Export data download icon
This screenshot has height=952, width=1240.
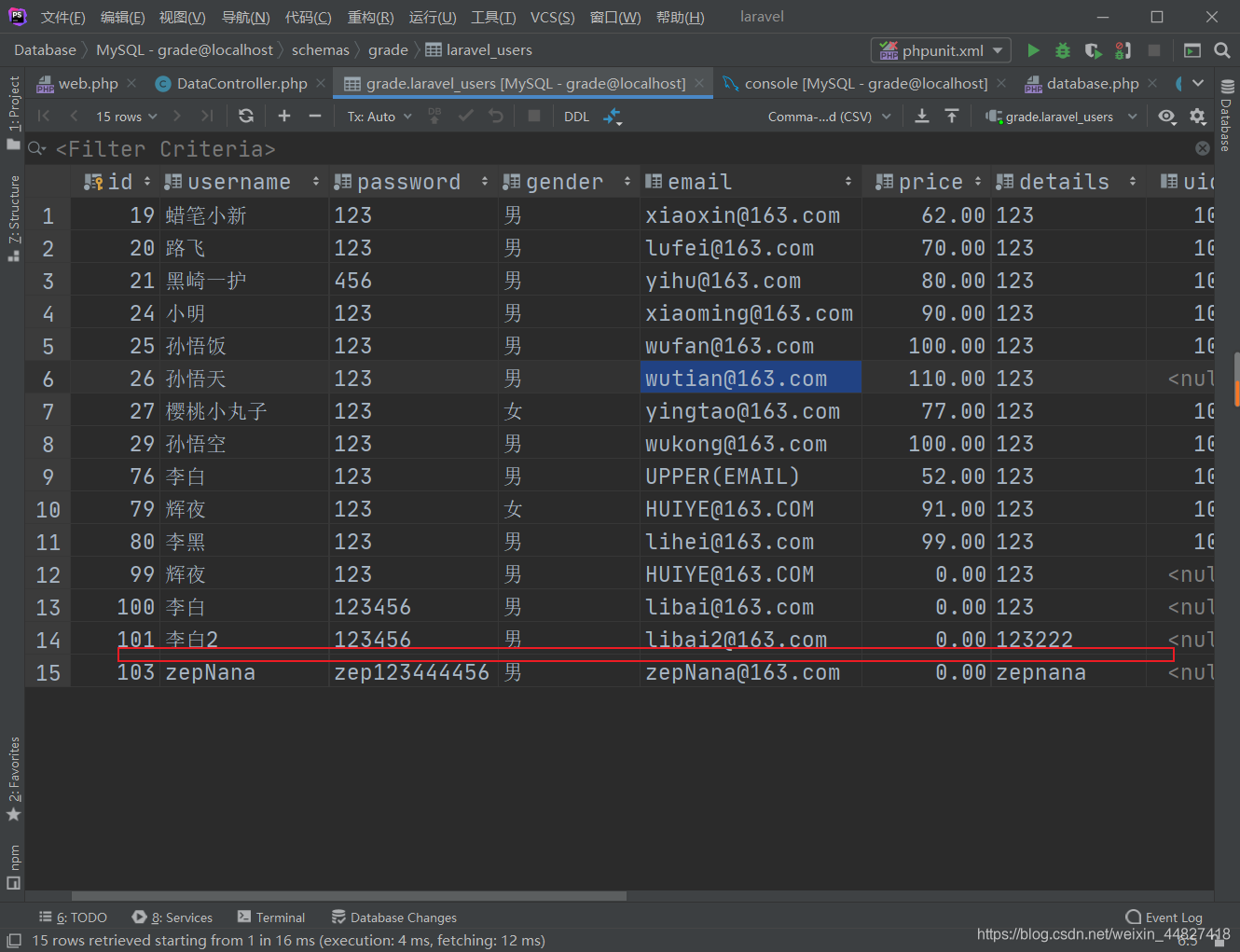(x=922, y=116)
